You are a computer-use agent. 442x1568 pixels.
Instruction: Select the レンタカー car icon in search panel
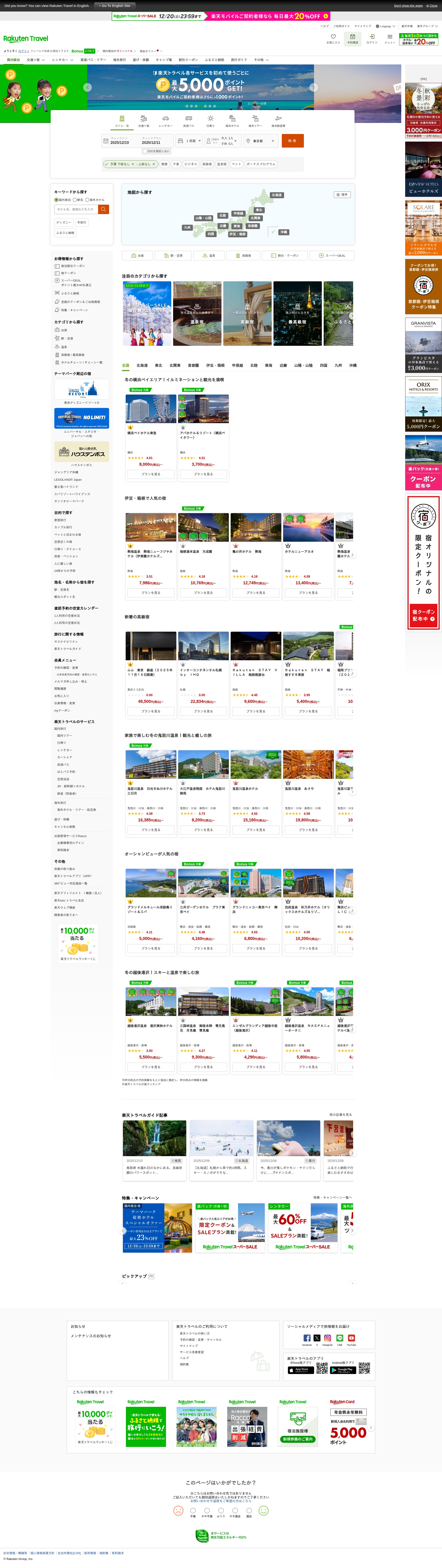166,121
